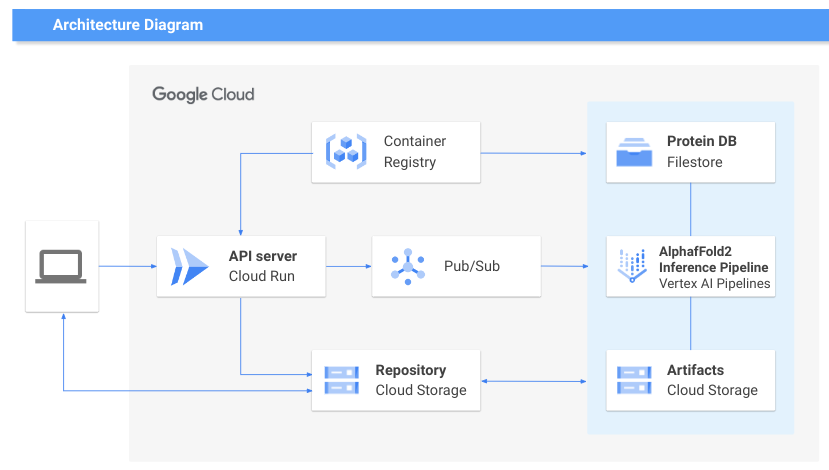Click the 'Artifacts' title text
The width and height of the screenshot is (829, 470).
(x=695, y=370)
